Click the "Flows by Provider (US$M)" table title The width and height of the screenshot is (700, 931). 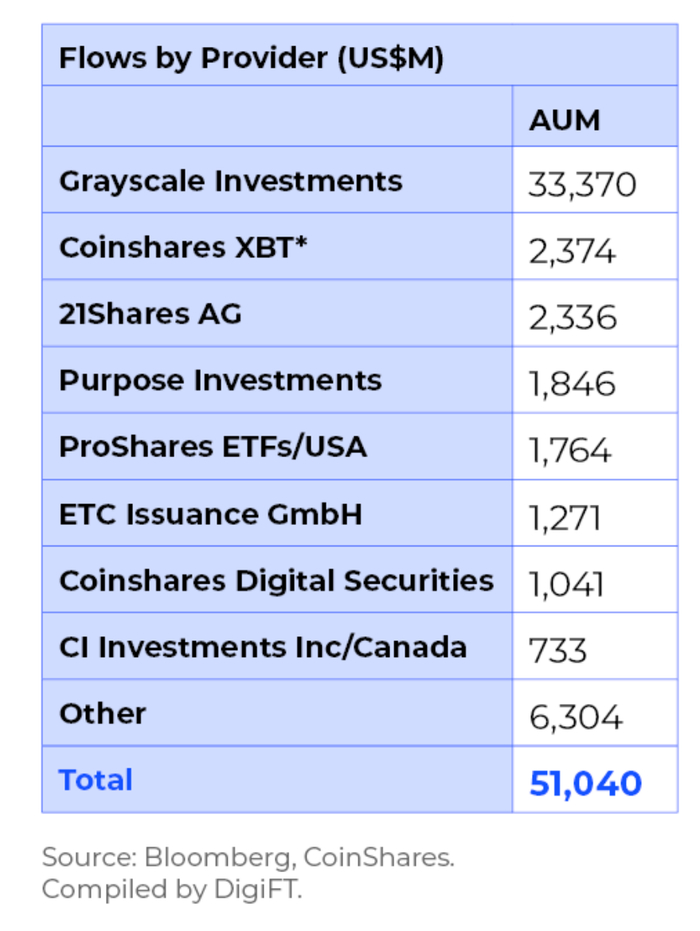tap(251, 58)
